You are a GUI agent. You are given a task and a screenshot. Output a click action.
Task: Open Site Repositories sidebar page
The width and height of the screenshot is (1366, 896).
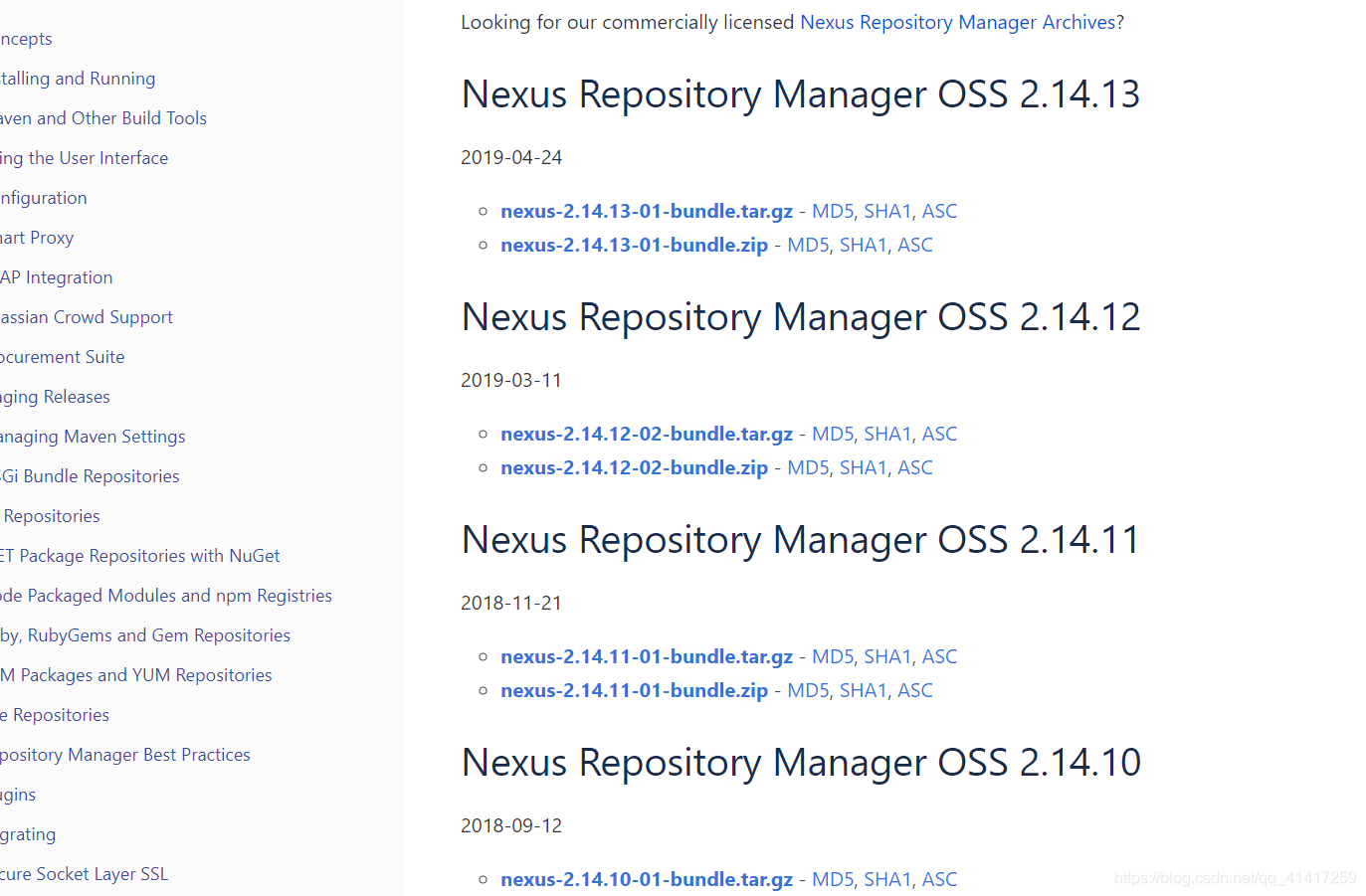tap(55, 715)
